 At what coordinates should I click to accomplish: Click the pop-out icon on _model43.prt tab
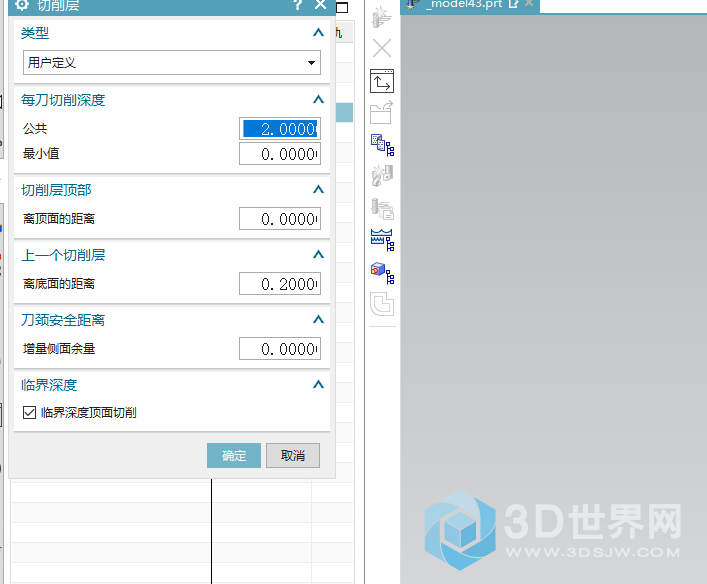513,4
